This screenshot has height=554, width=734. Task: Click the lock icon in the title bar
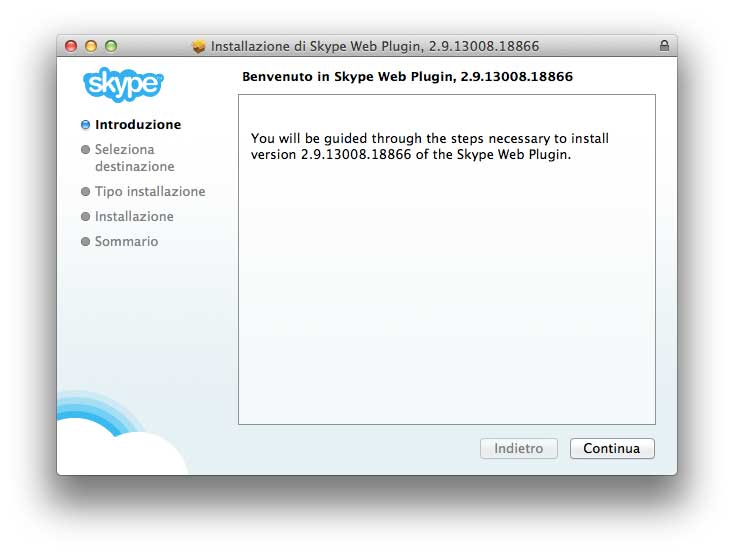[x=665, y=46]
